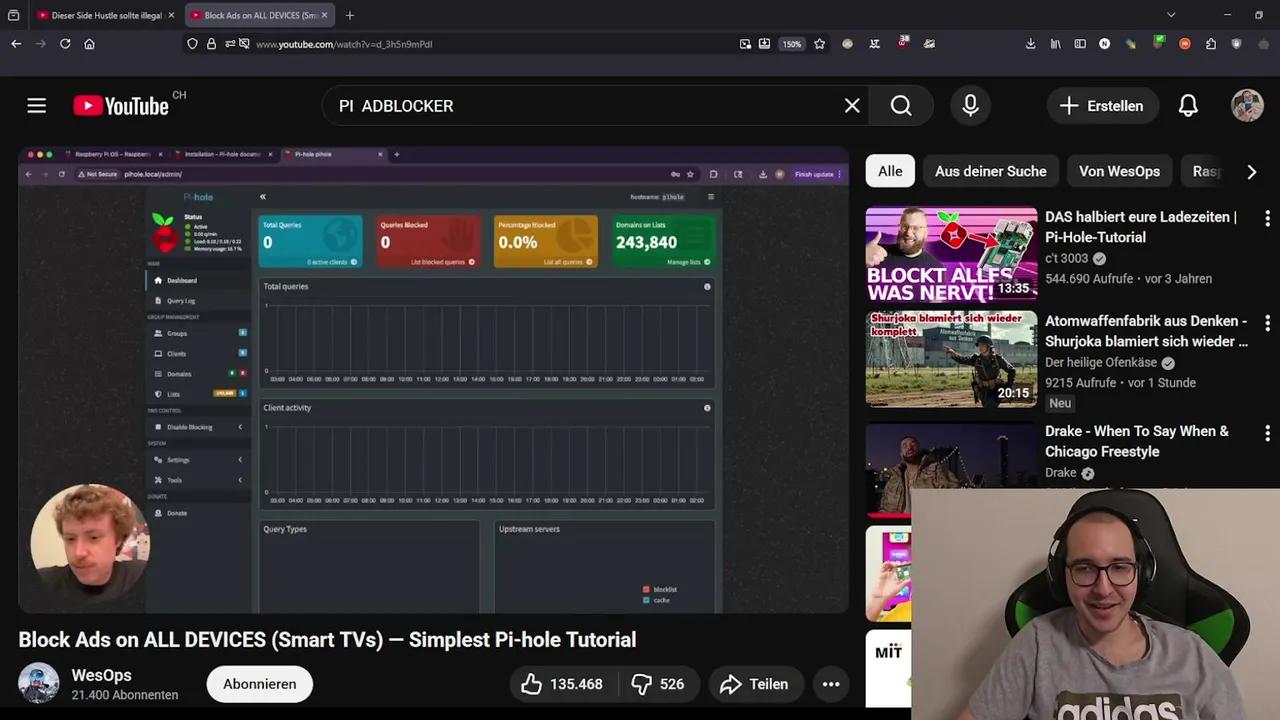Click the Neu badge on Atomwaffenfabrik video
1280x720 pixels.
tap(1060, 403)
